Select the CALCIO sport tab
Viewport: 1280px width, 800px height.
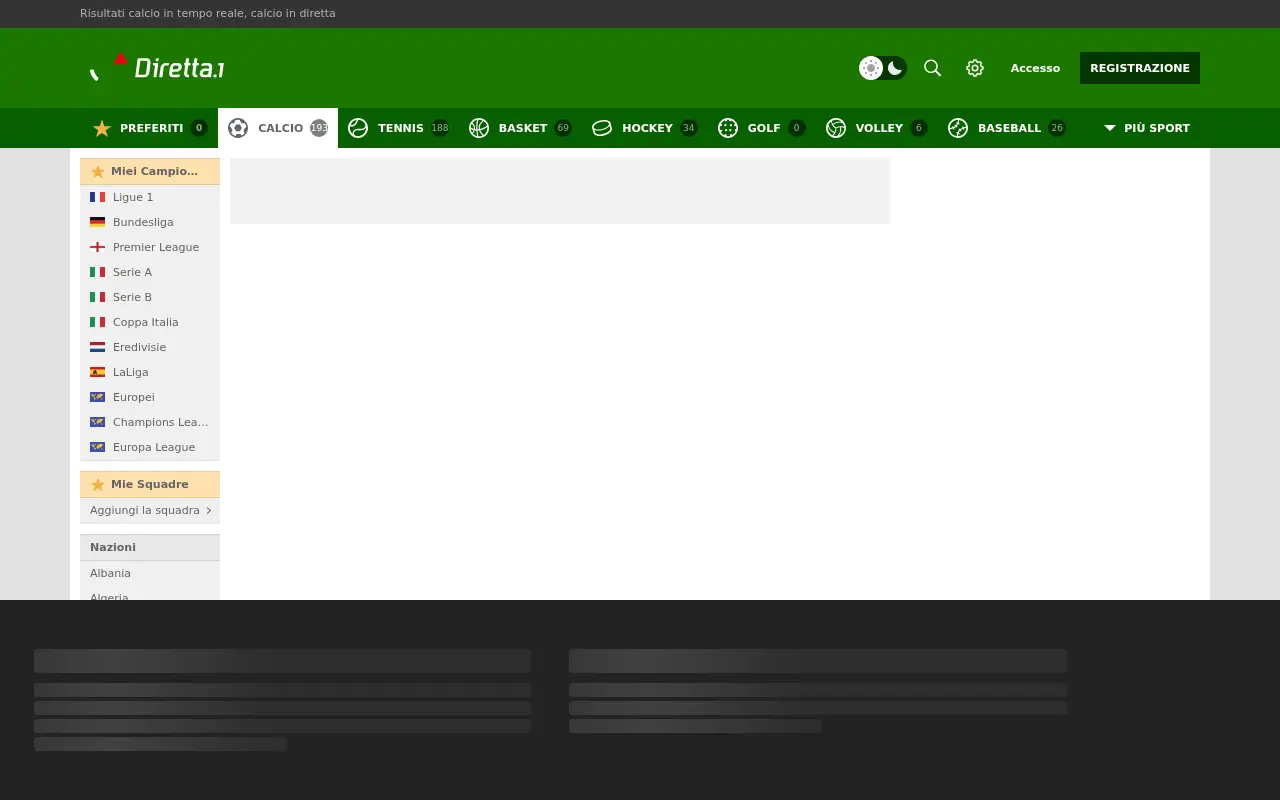[278, 128]
